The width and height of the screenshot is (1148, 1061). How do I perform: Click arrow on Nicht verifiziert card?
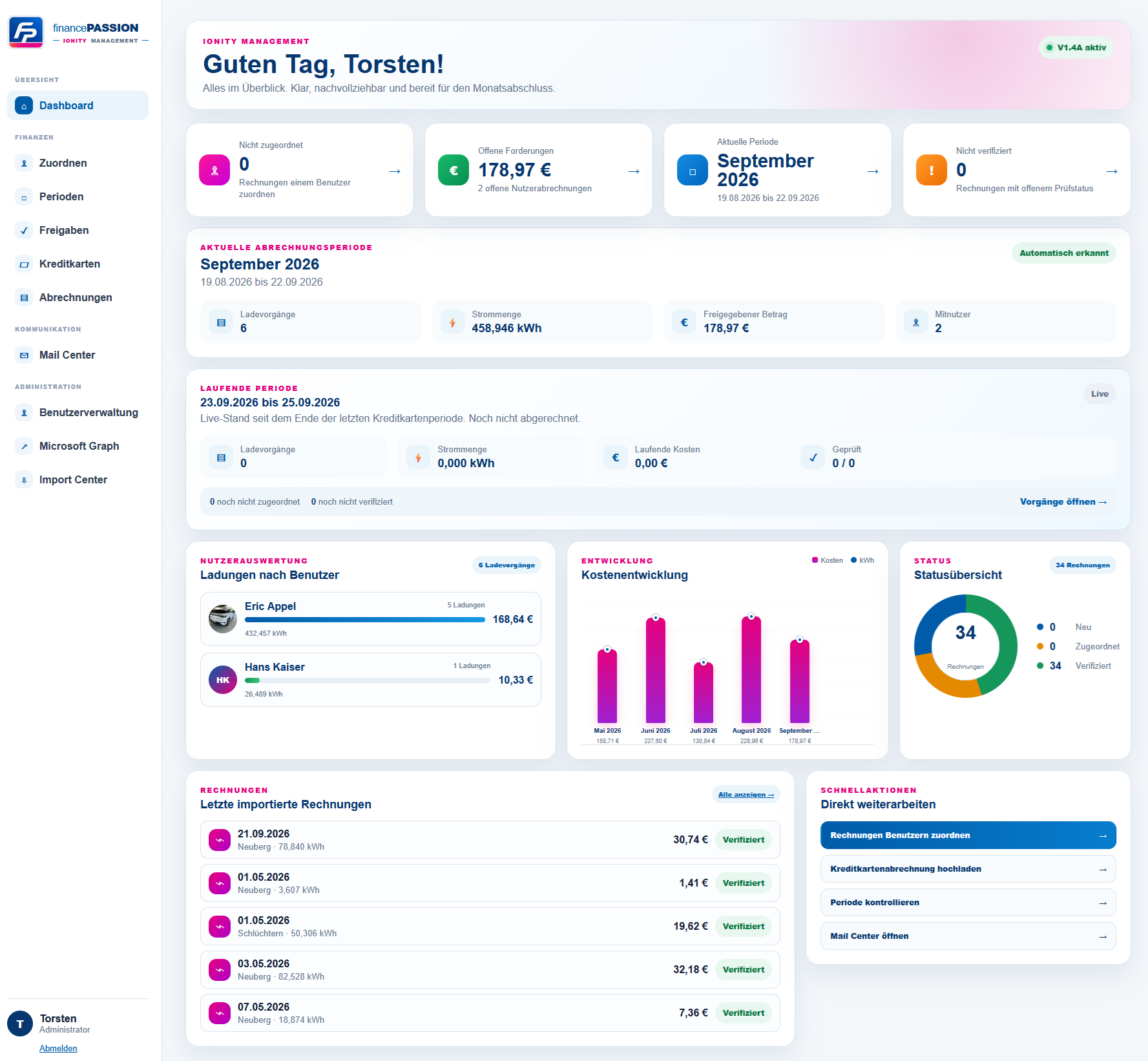(x=1112, y=171)
